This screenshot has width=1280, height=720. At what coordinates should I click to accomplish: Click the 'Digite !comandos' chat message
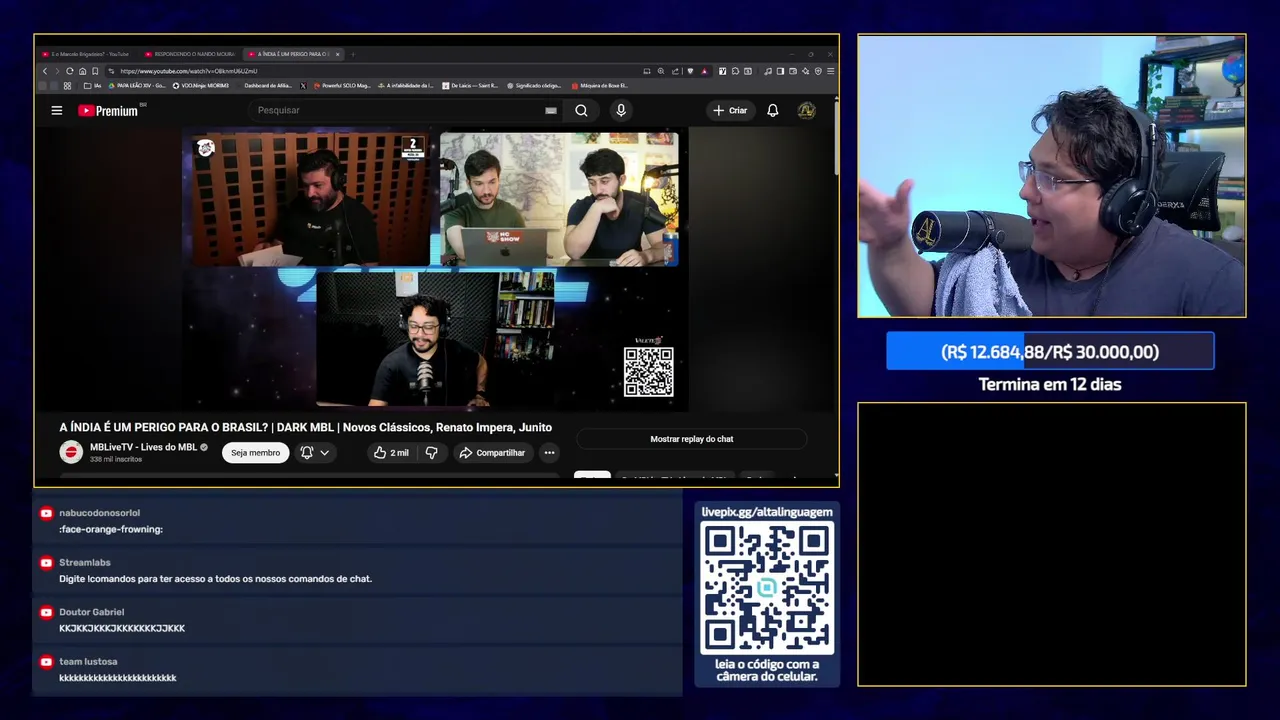(215, 579)
